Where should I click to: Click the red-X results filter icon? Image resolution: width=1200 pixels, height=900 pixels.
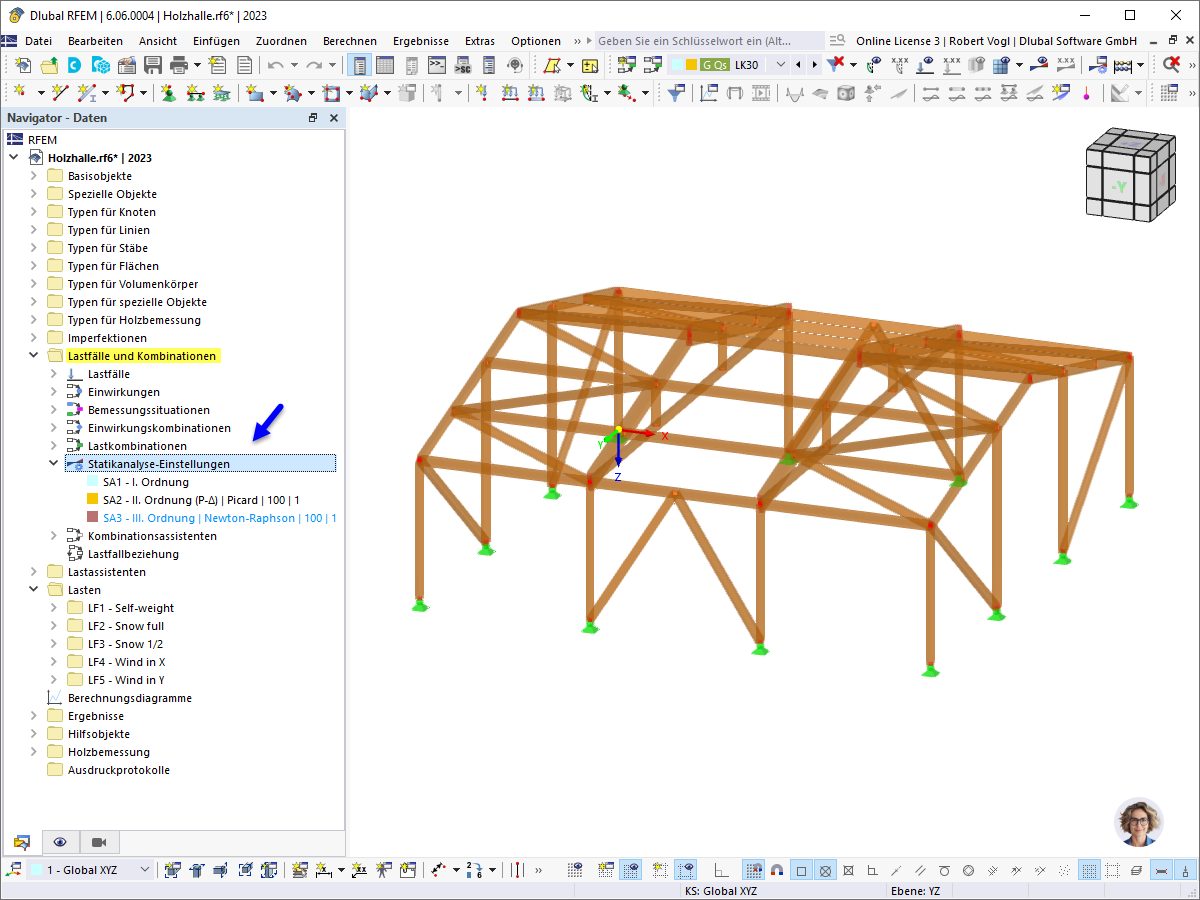pyautogui.click(x=837, y=65)
